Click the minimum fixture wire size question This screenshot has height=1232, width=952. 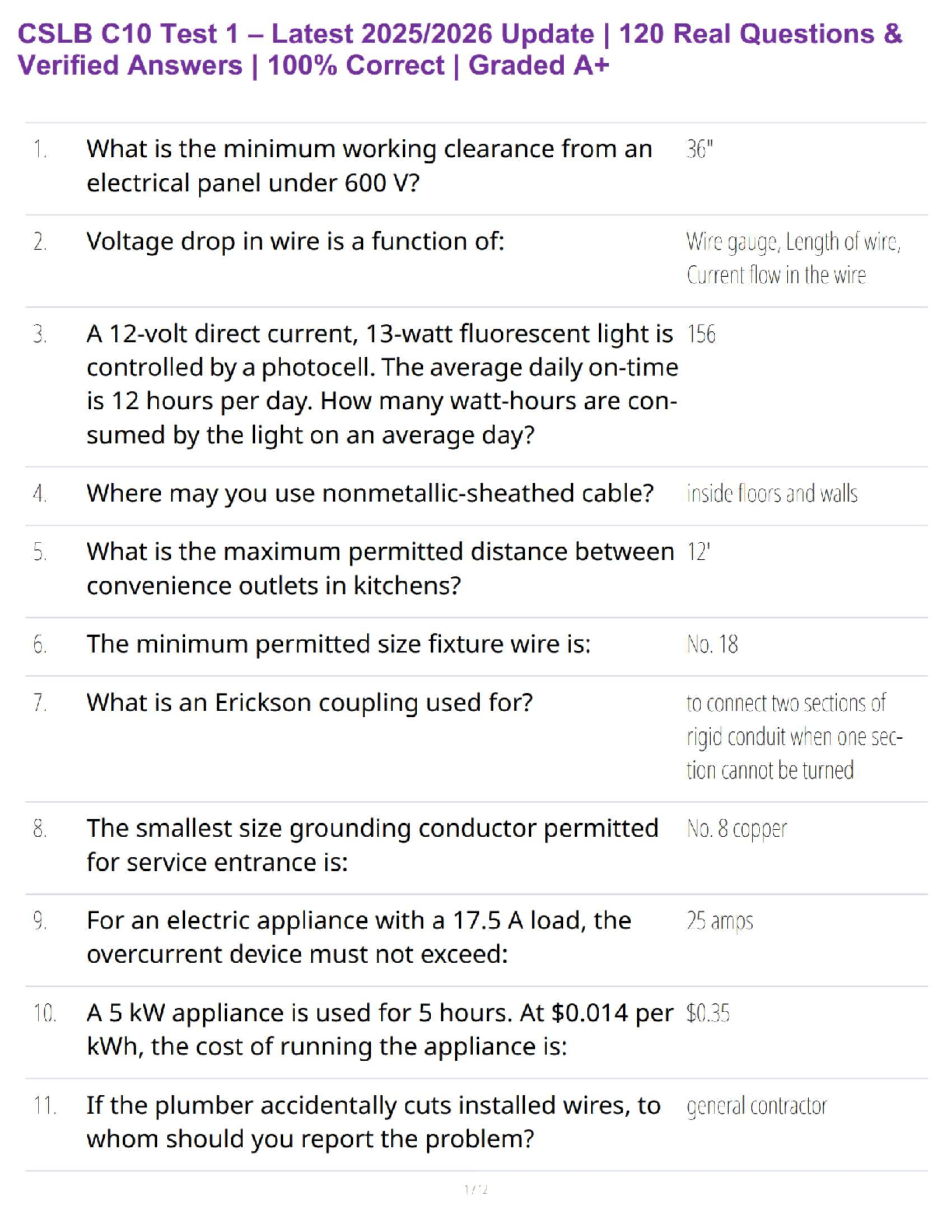338,645
